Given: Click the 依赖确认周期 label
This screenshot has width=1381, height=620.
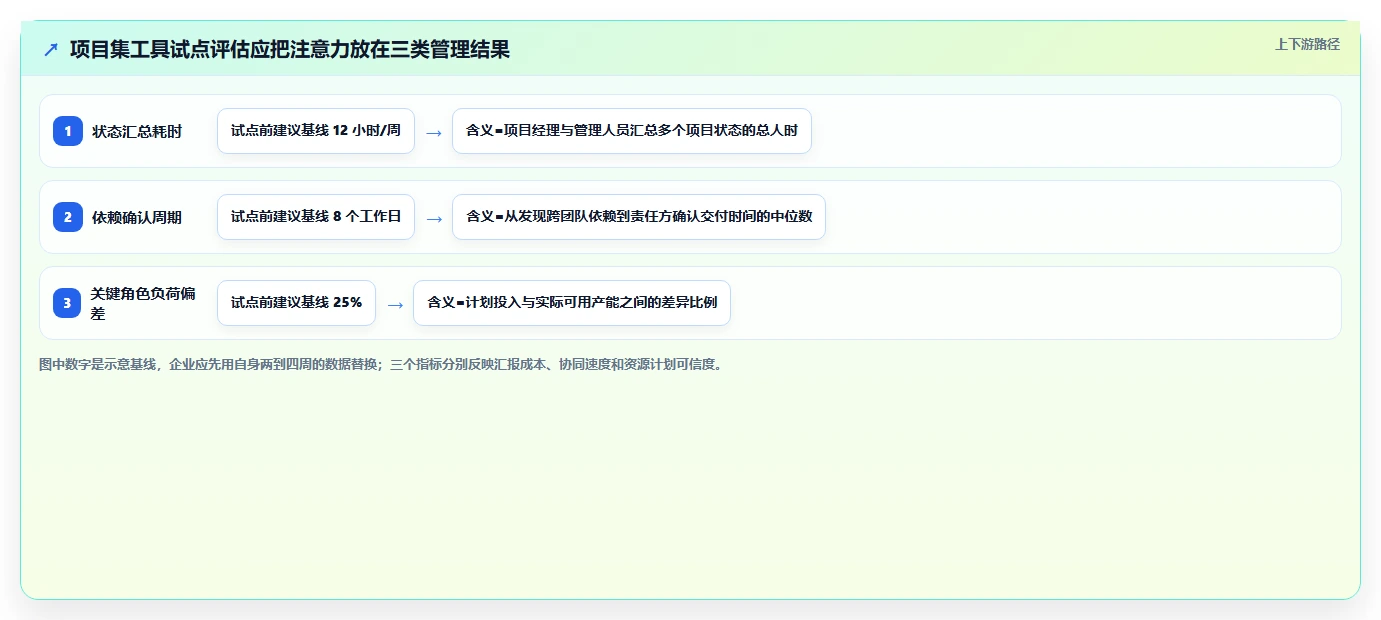Looking at the screenshot, I should click(137, 217).
